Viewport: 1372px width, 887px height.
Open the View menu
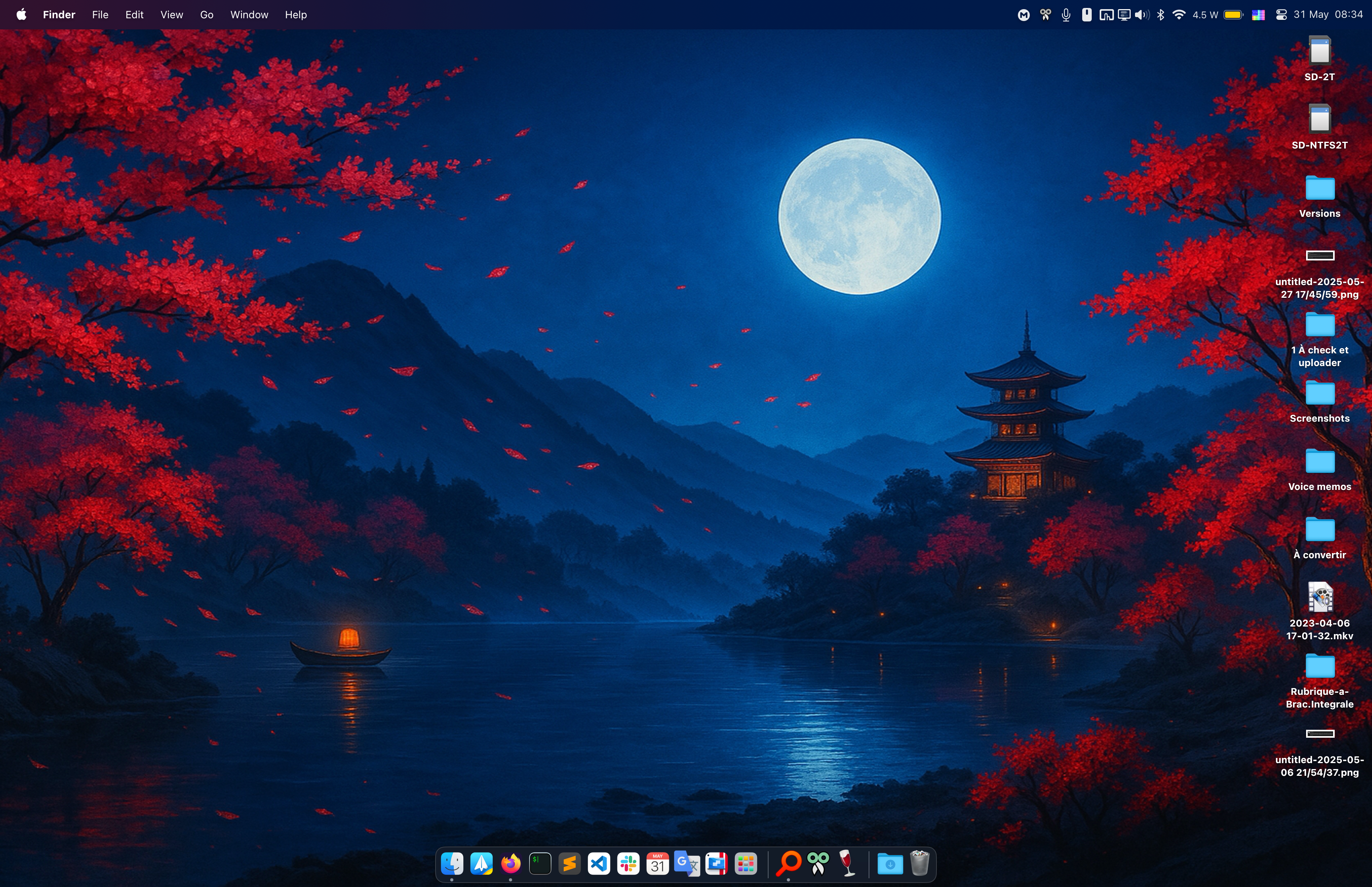click(x=171, y=15)
